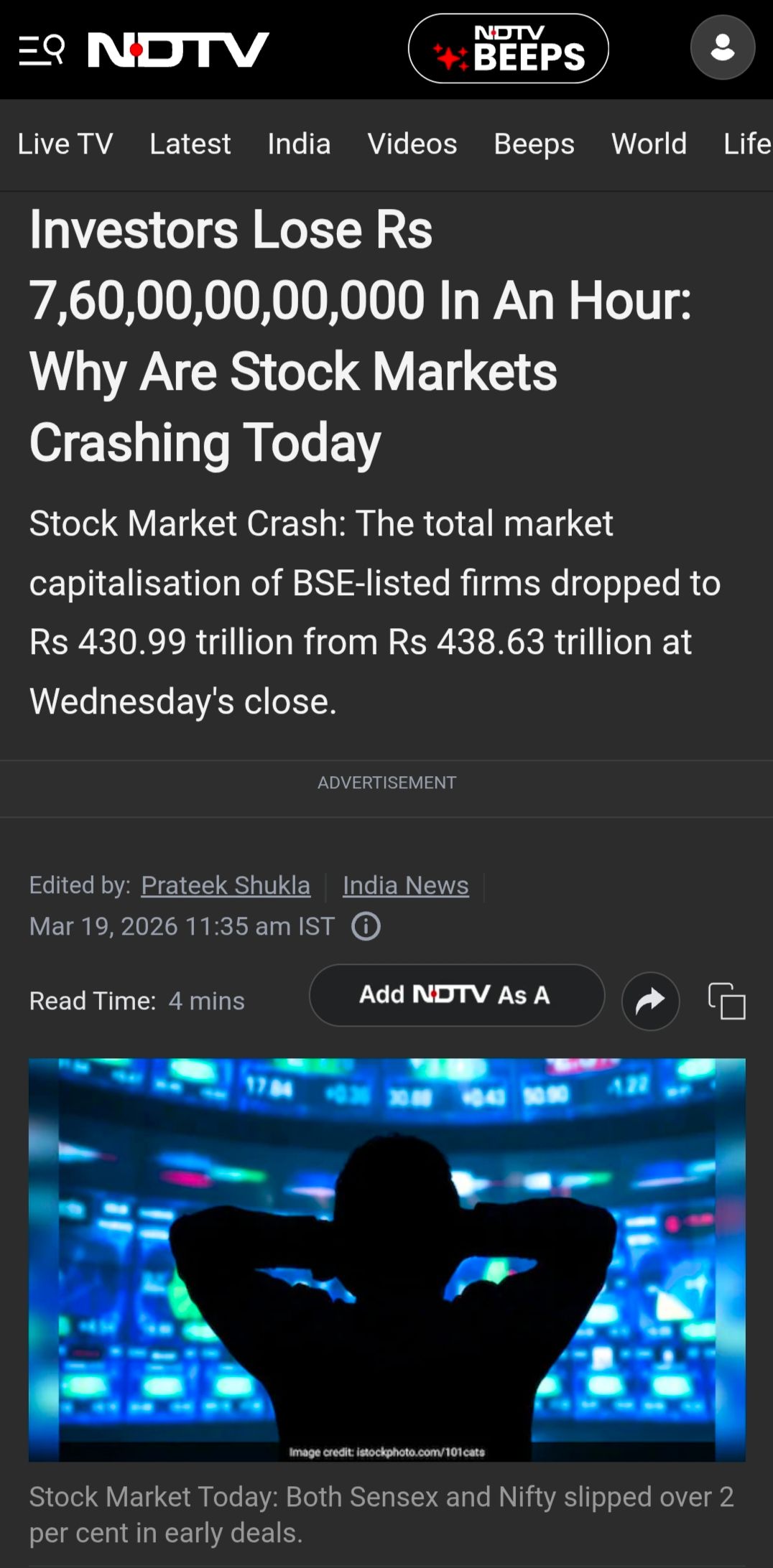The width and height of the screenshot is (773, 1568).
Task: Open NDTV Beeps button
Action: [508, 49]
